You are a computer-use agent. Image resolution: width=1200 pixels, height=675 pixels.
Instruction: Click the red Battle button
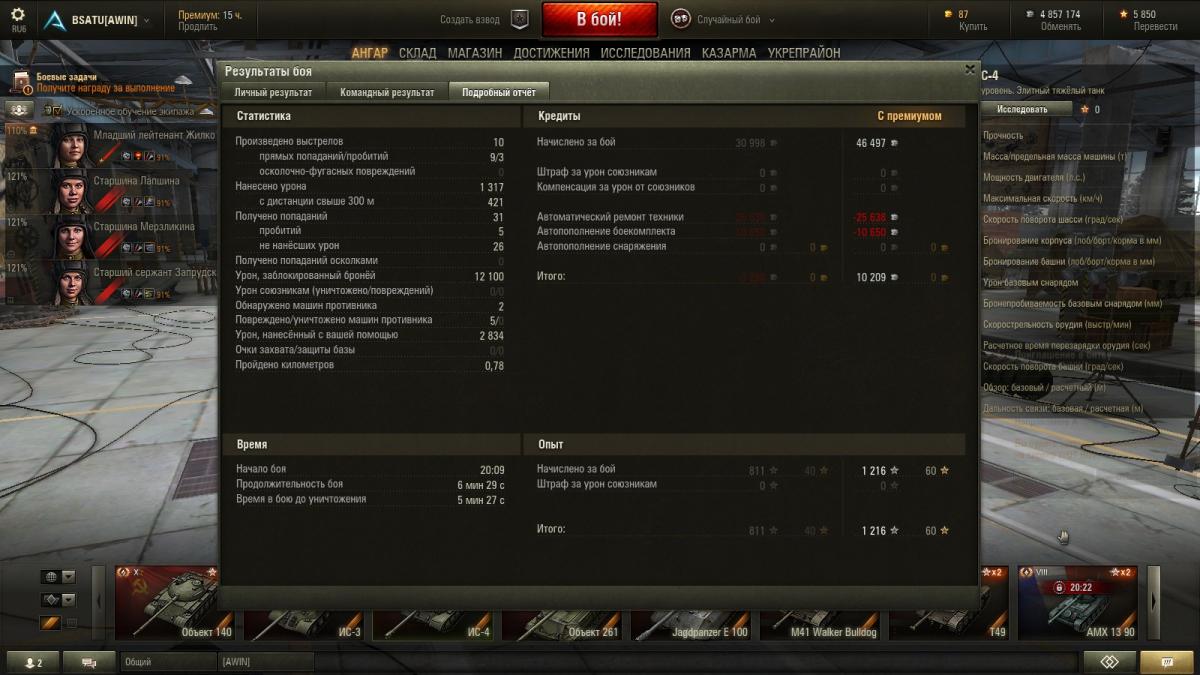[x=600, y=19]
